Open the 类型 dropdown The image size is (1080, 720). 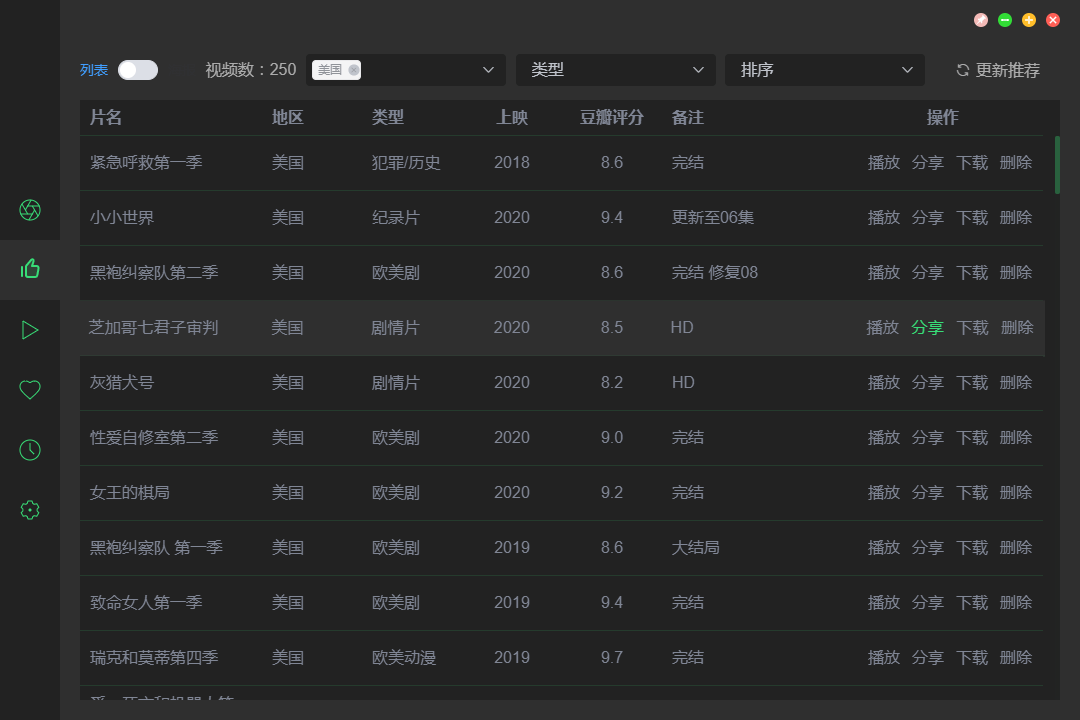click(x=615, y=70)
